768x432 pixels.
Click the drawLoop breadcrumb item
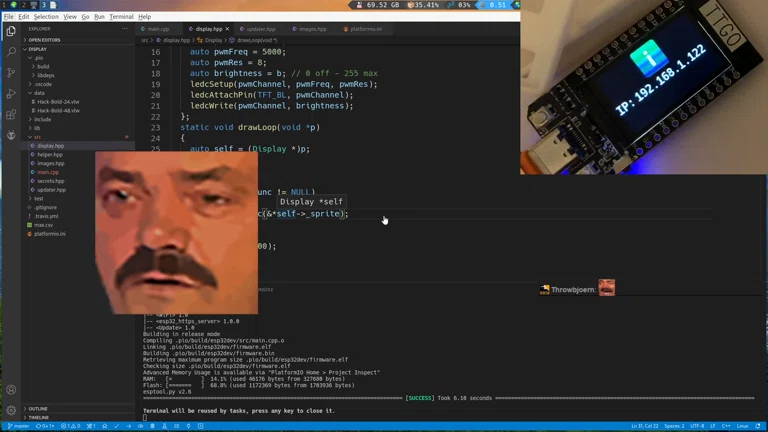(253, 40)
